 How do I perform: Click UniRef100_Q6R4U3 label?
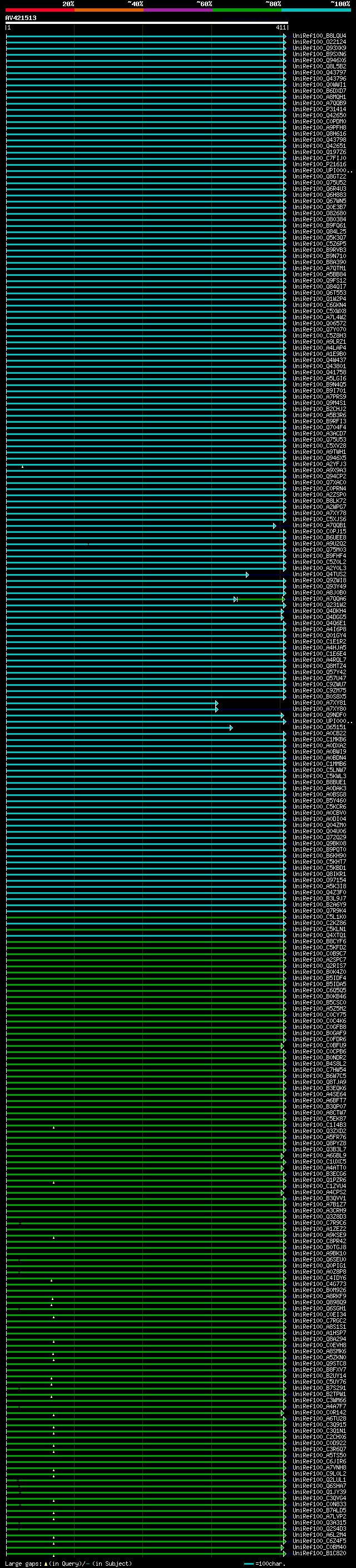319,189
